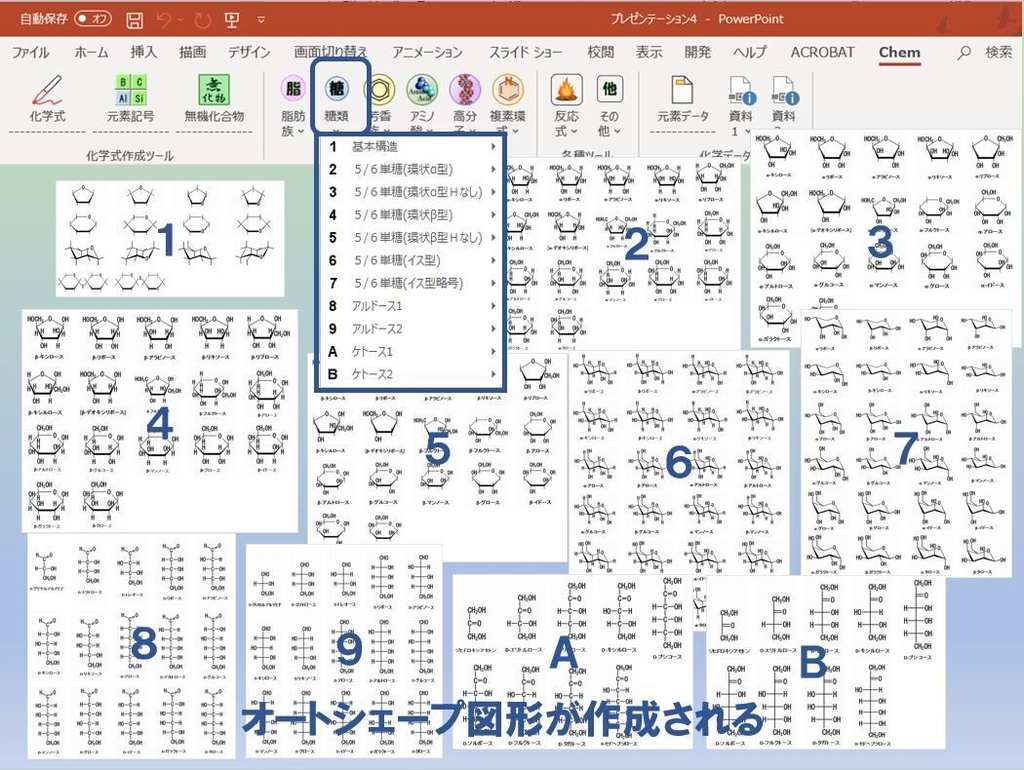Open the 元素データ element data document

point(682,98)
